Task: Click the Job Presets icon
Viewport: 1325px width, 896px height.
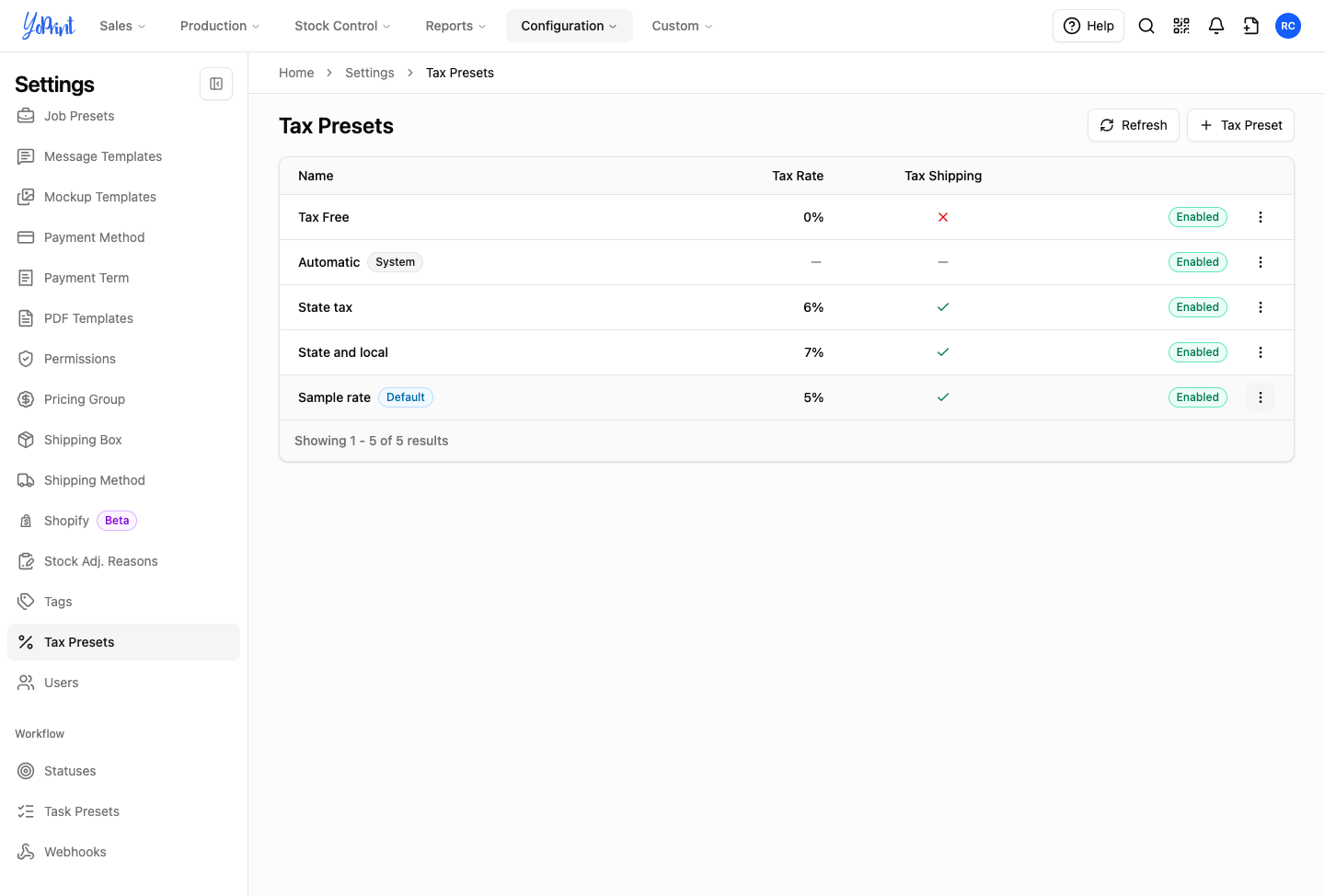Action: (26, 116)
